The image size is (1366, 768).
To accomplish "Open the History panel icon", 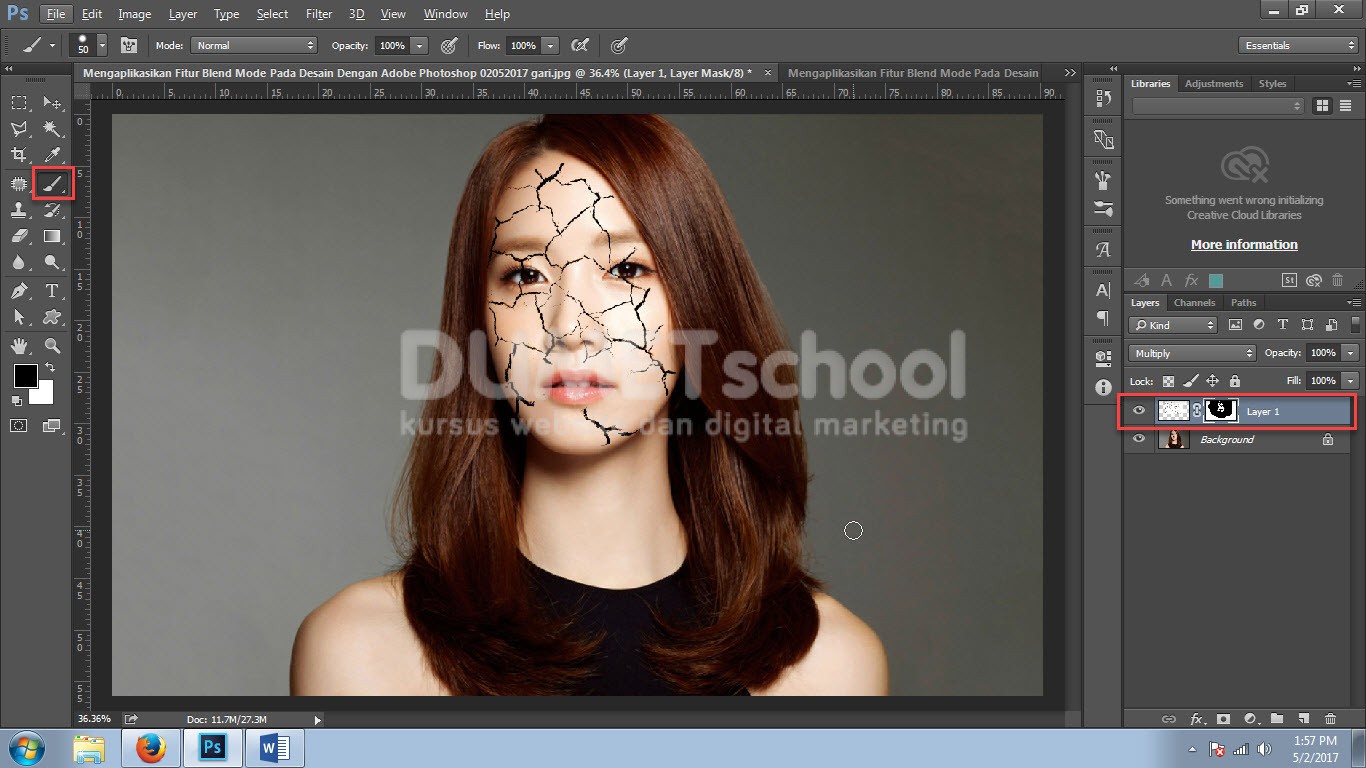I will [1103, 98].
